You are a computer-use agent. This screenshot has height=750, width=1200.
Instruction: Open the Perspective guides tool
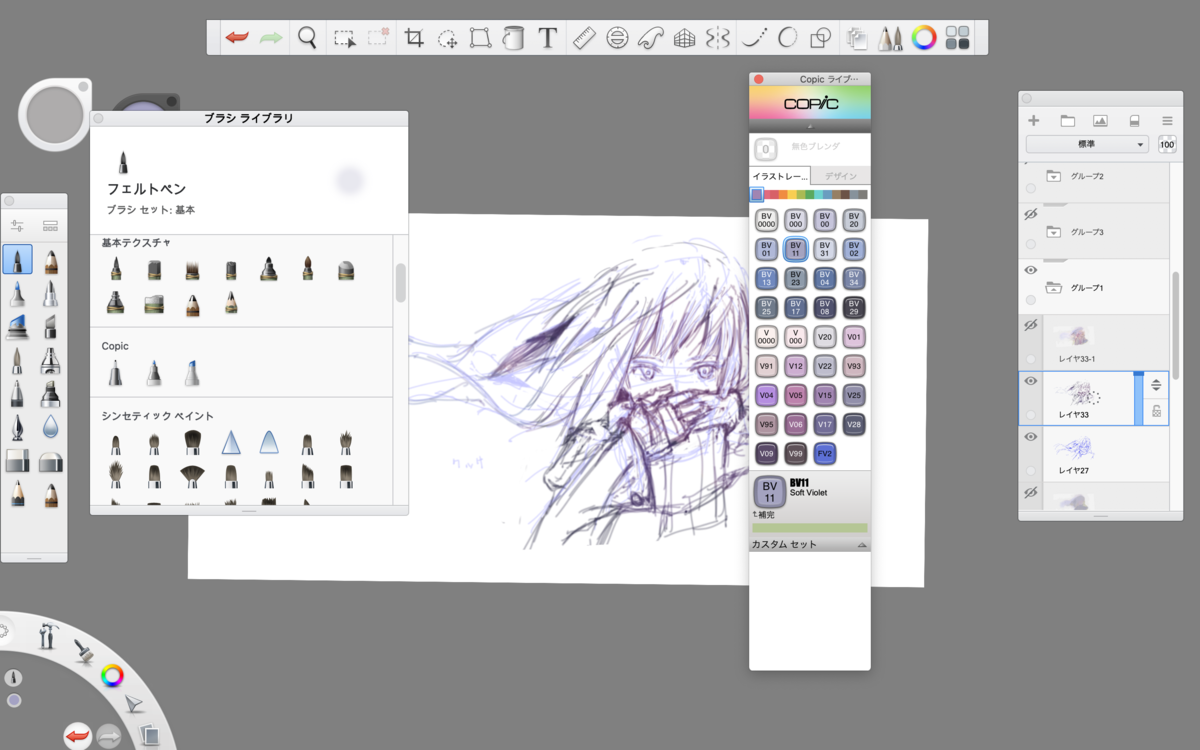click(x=684, y=38)
